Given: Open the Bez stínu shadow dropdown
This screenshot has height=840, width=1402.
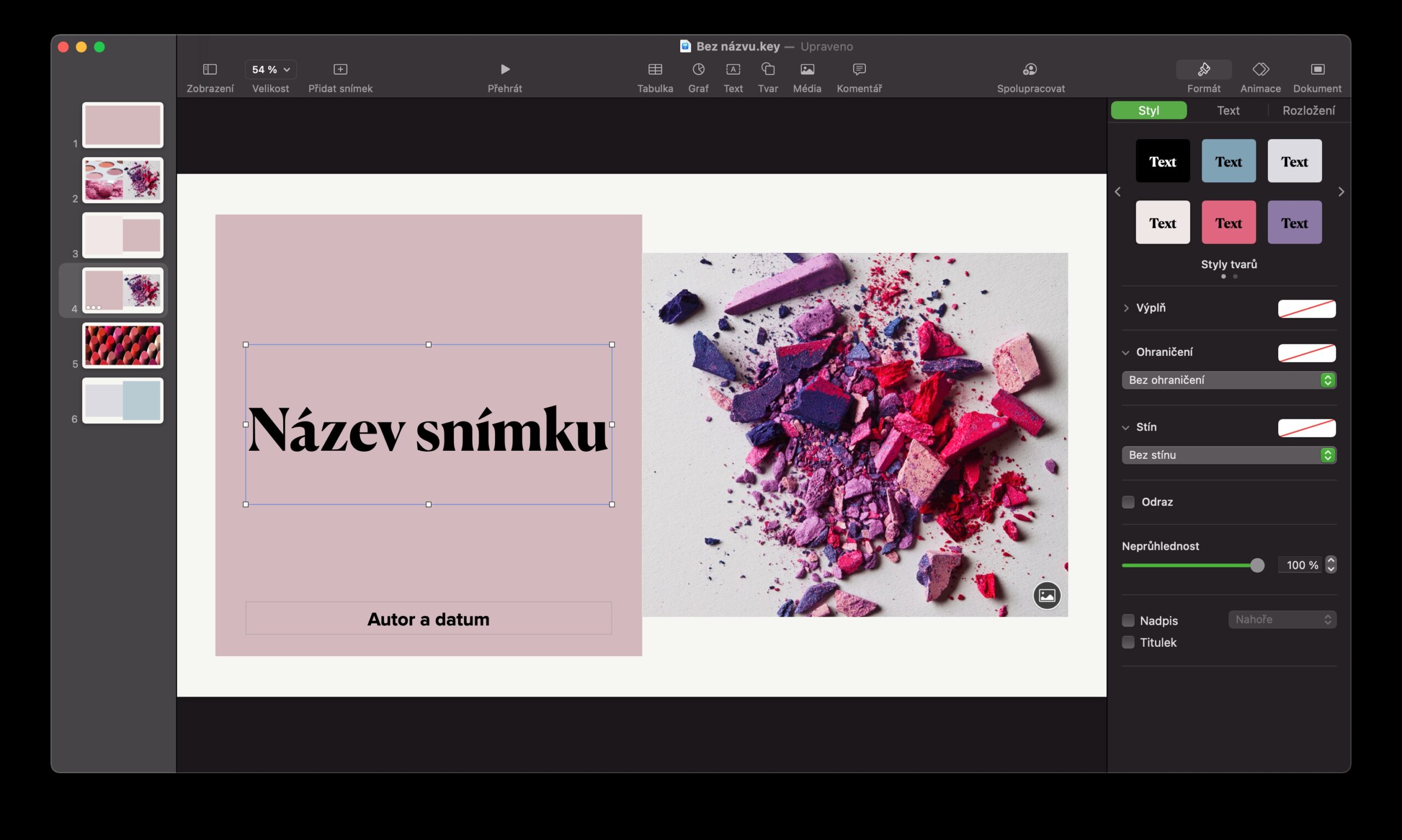Looking at the screenshot, I should pos(1228,454).
